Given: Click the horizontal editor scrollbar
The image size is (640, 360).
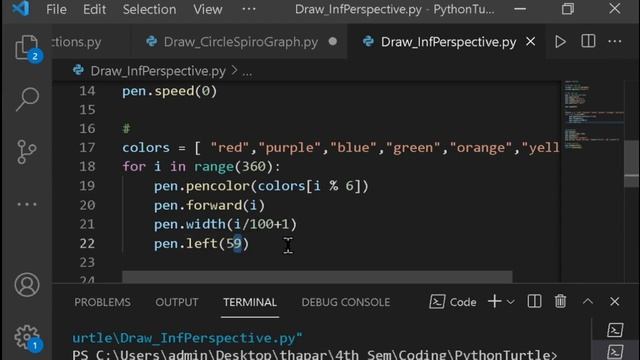Looking at the screenshot, I should [x=317, y=276].
